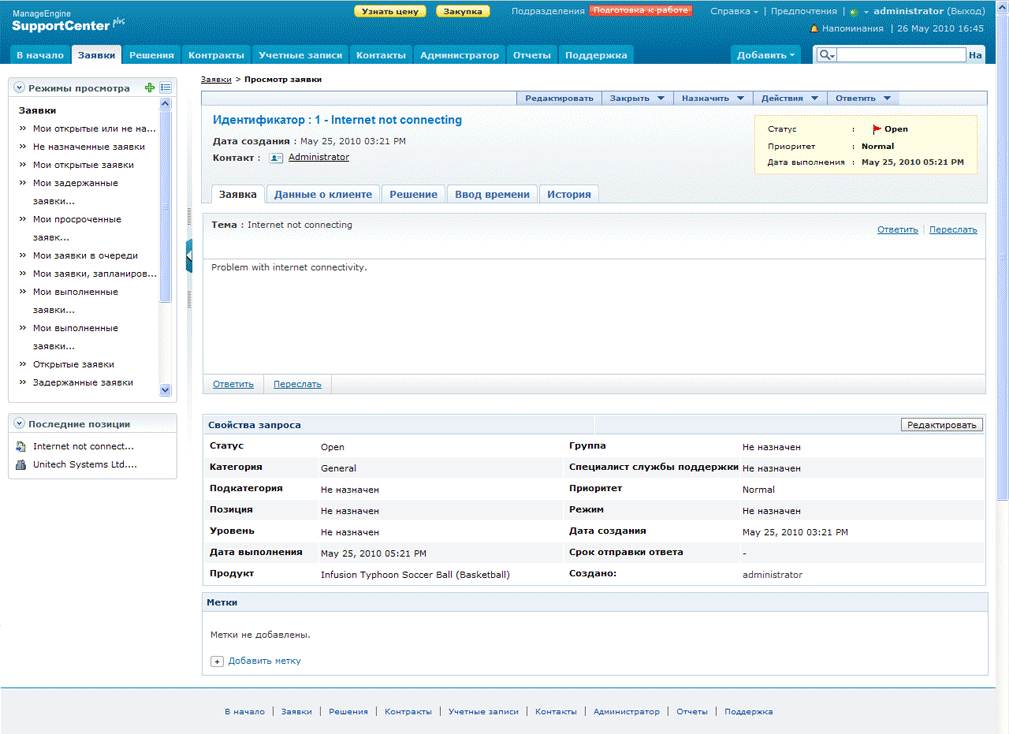Viewport: 1009px width, 734px height.
Task: Open the Действия dropdown
Action: point(790,98)
